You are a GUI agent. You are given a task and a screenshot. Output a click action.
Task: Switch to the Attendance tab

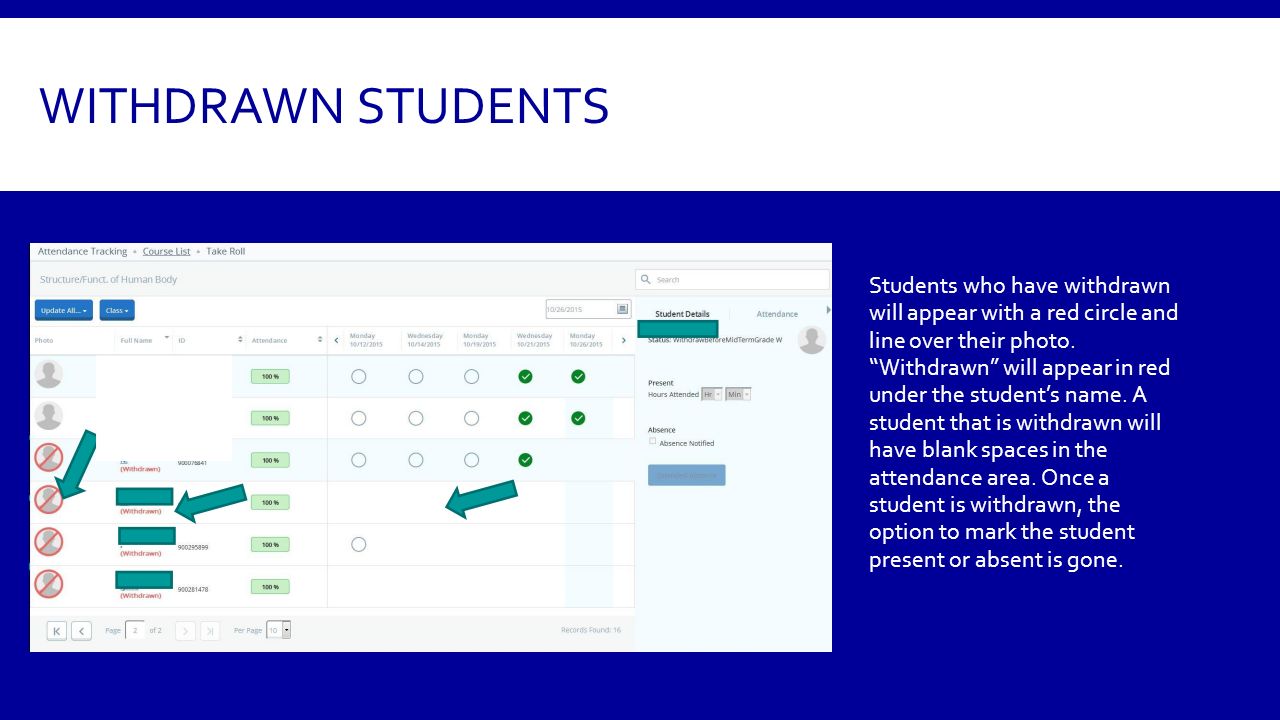click(x=777, y=314)
